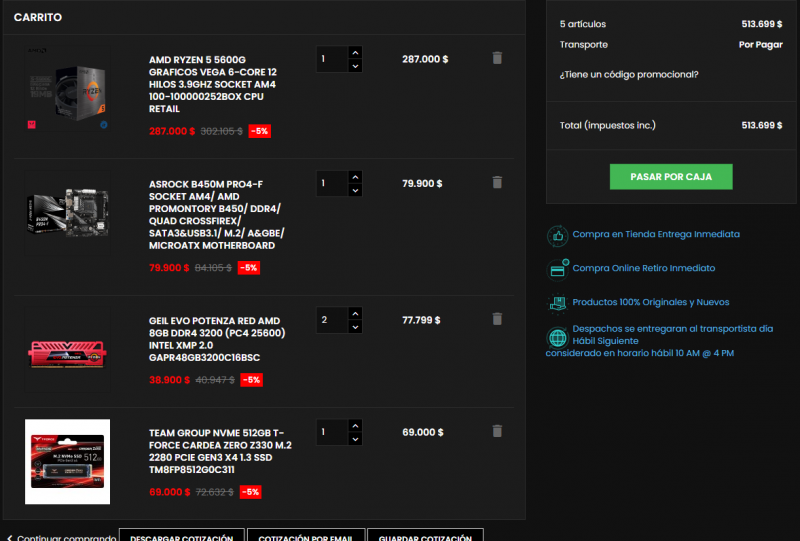The height and width of the screenshot is (541, 800).
Task: Click red 38.900 $ unit price
Action: pyautogui.click(x=169, y=380)
